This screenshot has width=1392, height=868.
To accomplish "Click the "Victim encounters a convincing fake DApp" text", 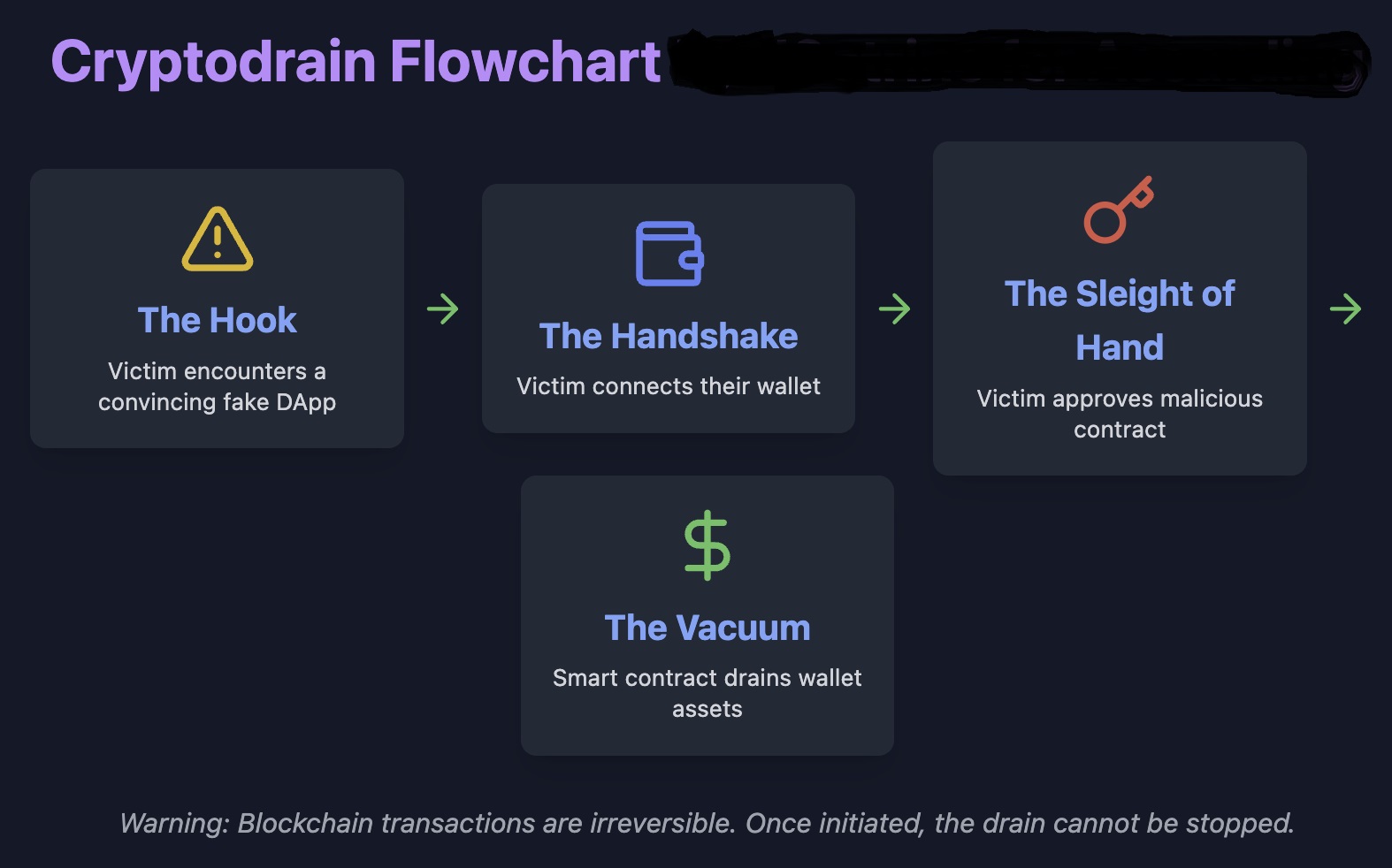I will 218,386.
